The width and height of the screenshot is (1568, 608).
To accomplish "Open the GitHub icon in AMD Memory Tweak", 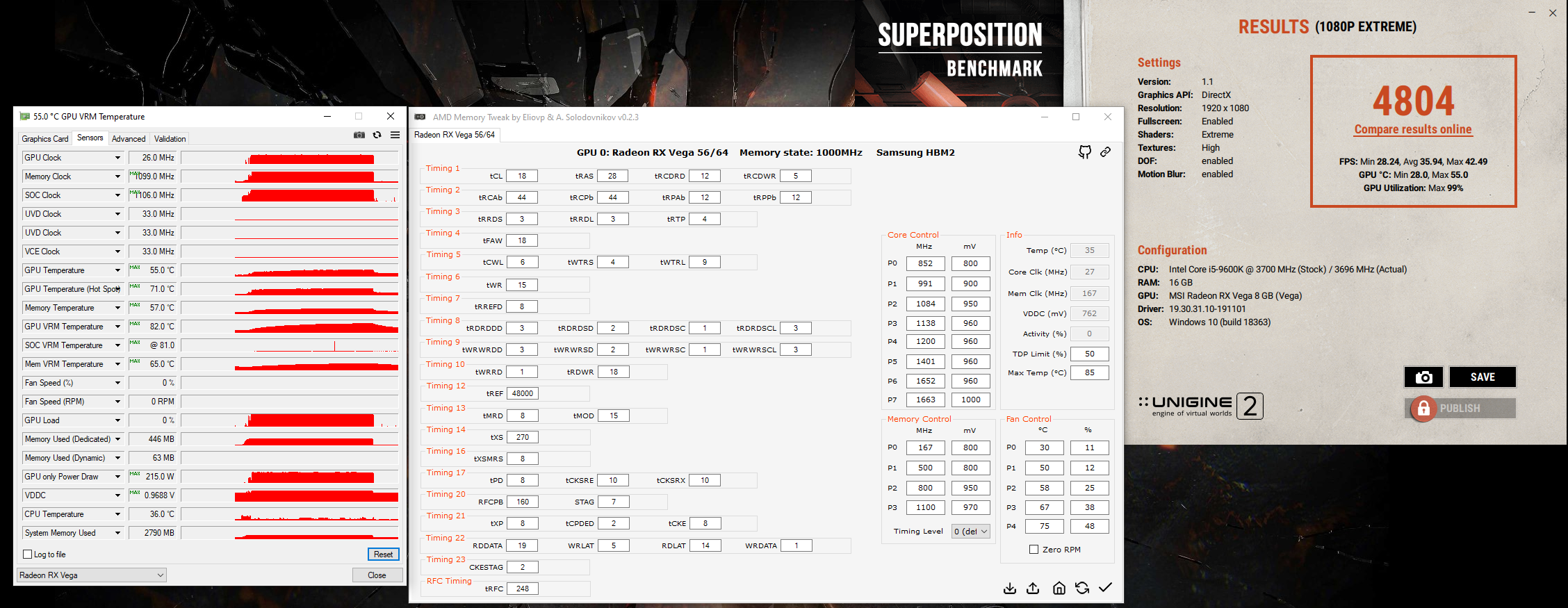I will (1085, 151).
